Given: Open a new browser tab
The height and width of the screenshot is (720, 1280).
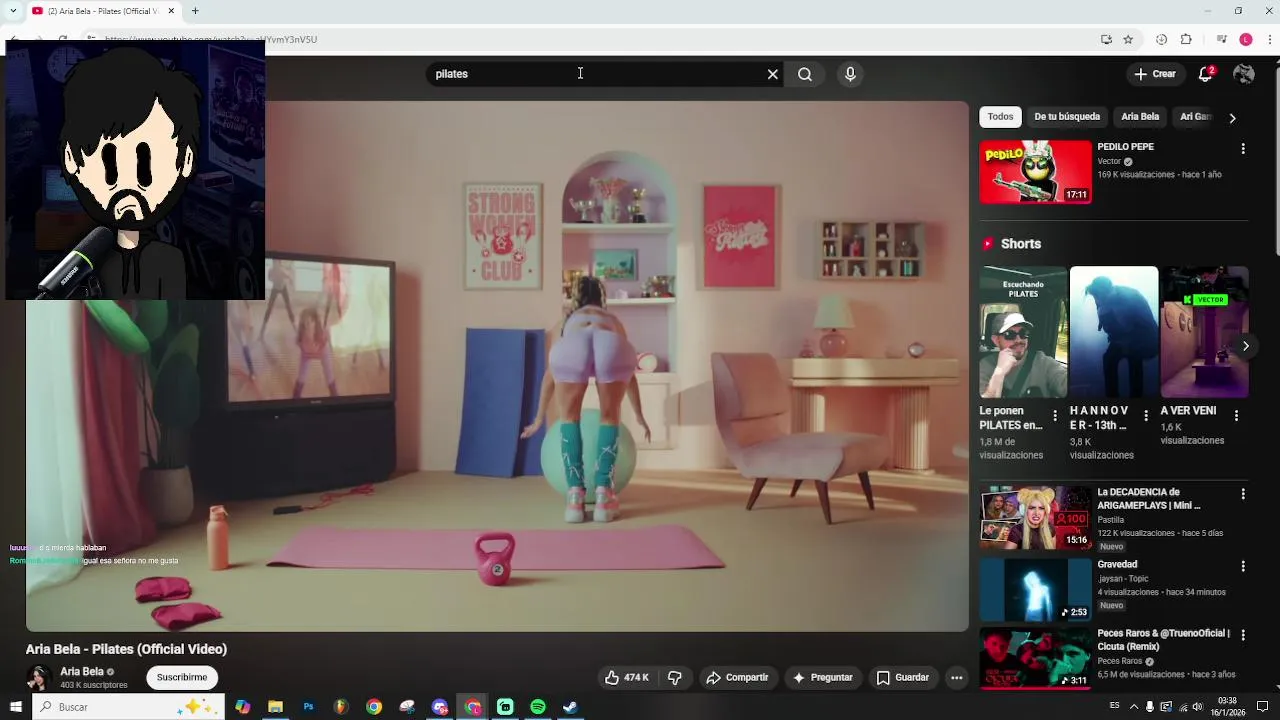Looking at the screenshot, I should click(195, 11).
